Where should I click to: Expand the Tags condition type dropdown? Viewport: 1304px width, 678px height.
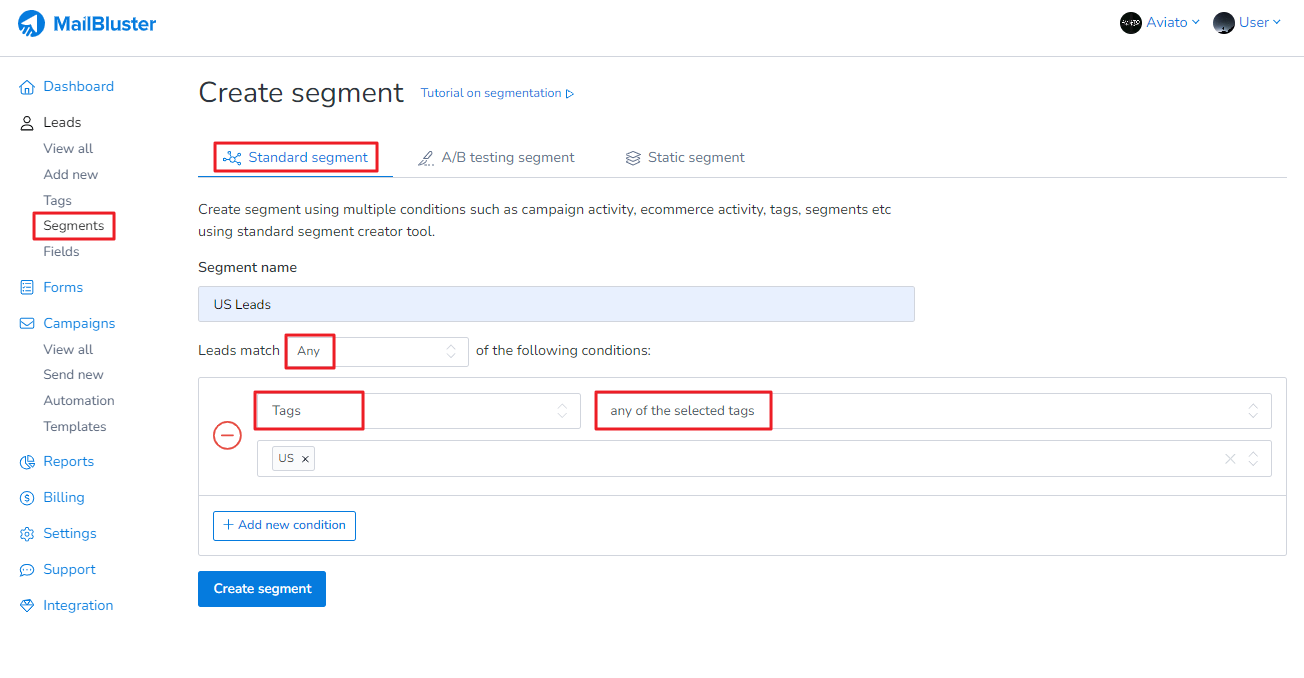pos(418,410)
